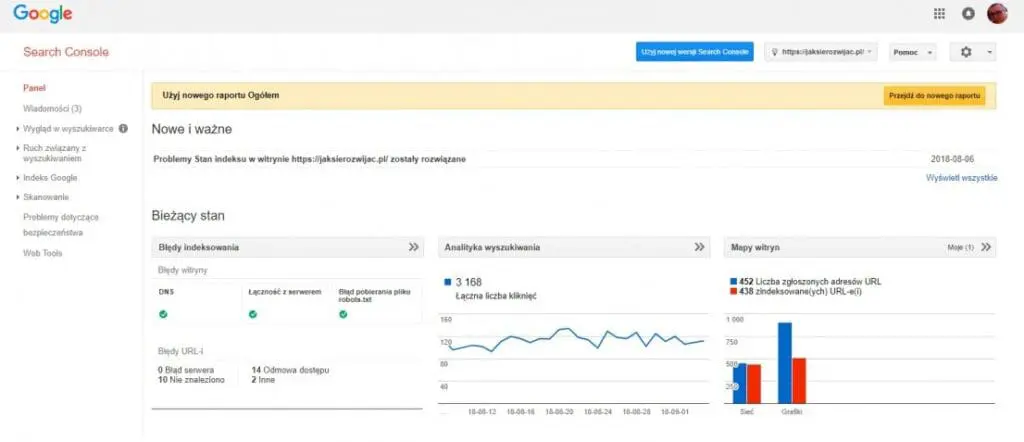Open the Analityka wyszukiwania panel header
The width and height of the screenshot is (1024, 442).
[574, 247]
